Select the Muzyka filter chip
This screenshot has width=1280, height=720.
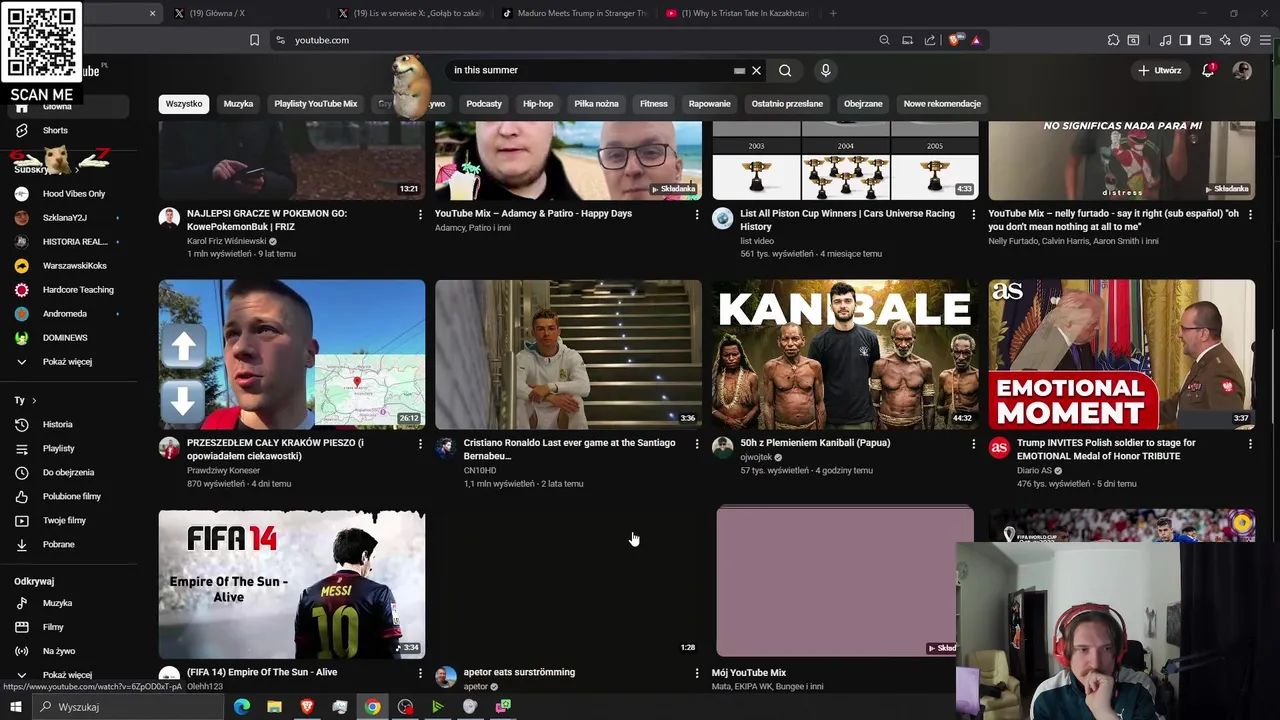pyautogui.click(x=238, y=104)
